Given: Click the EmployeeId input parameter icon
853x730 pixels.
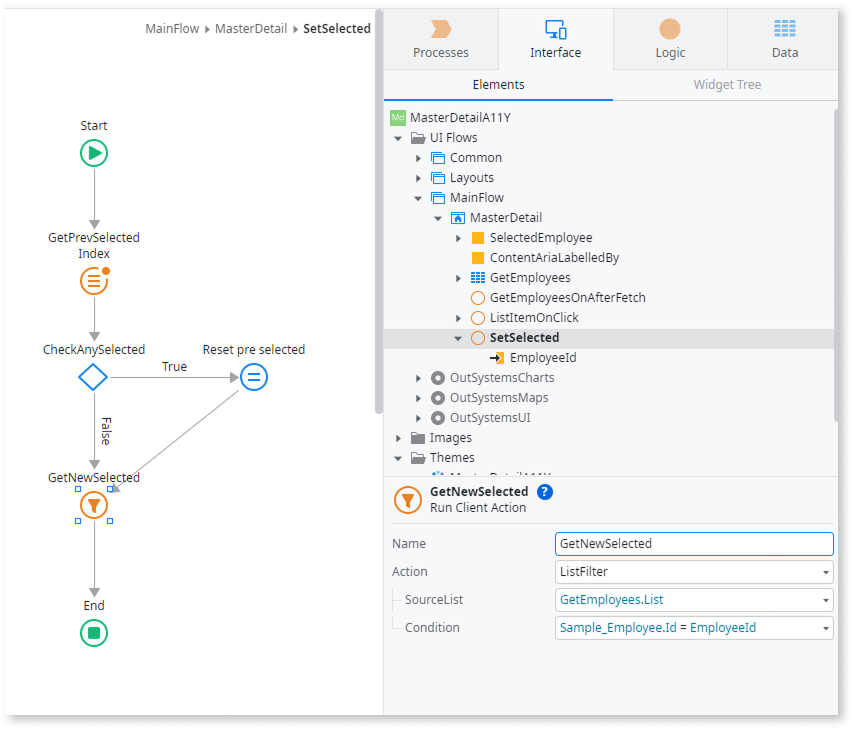Looking at the screenshot, I should pyautogui.click(x=497, y=358).
